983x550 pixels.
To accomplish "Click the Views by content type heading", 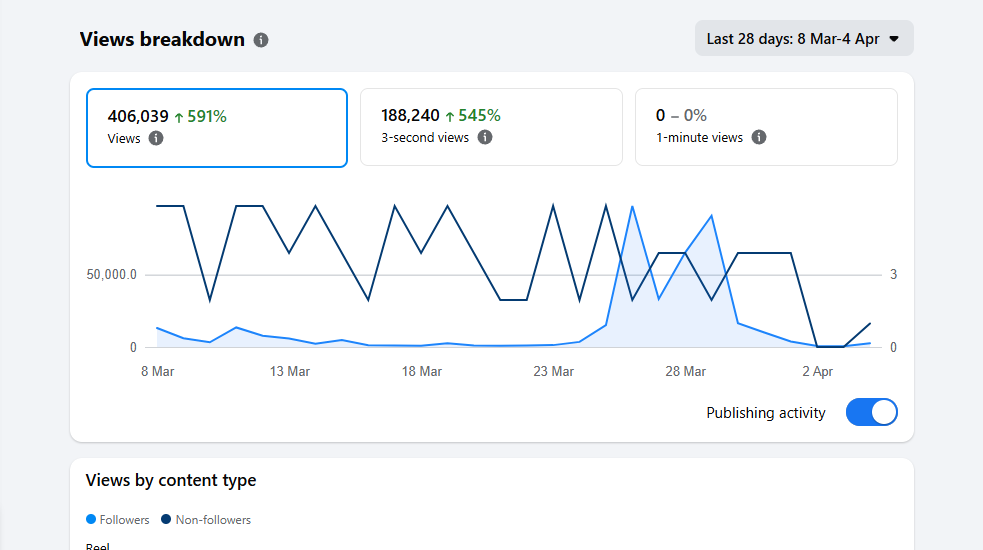I will click(x=171, y=480).
